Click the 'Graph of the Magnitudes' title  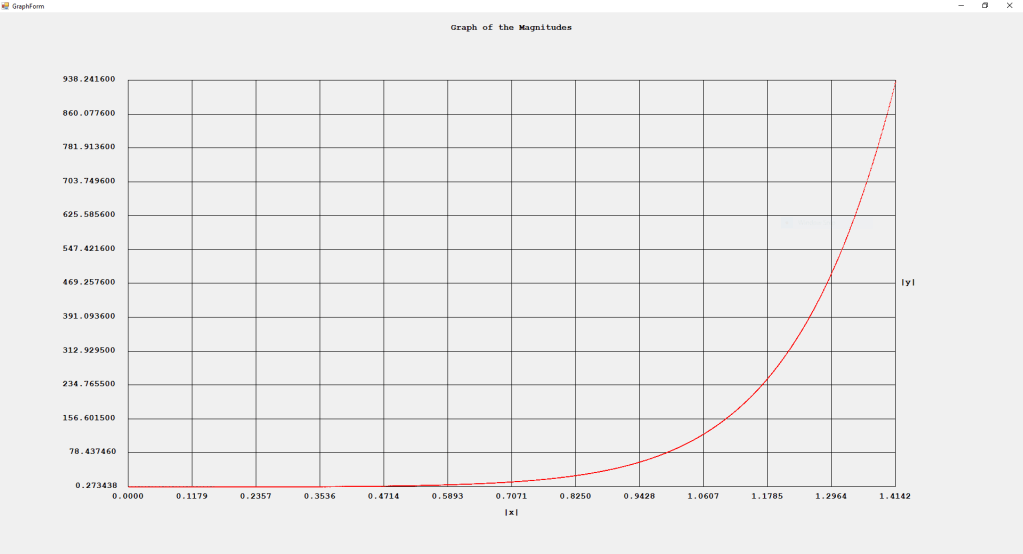click(x=511, y=28)
